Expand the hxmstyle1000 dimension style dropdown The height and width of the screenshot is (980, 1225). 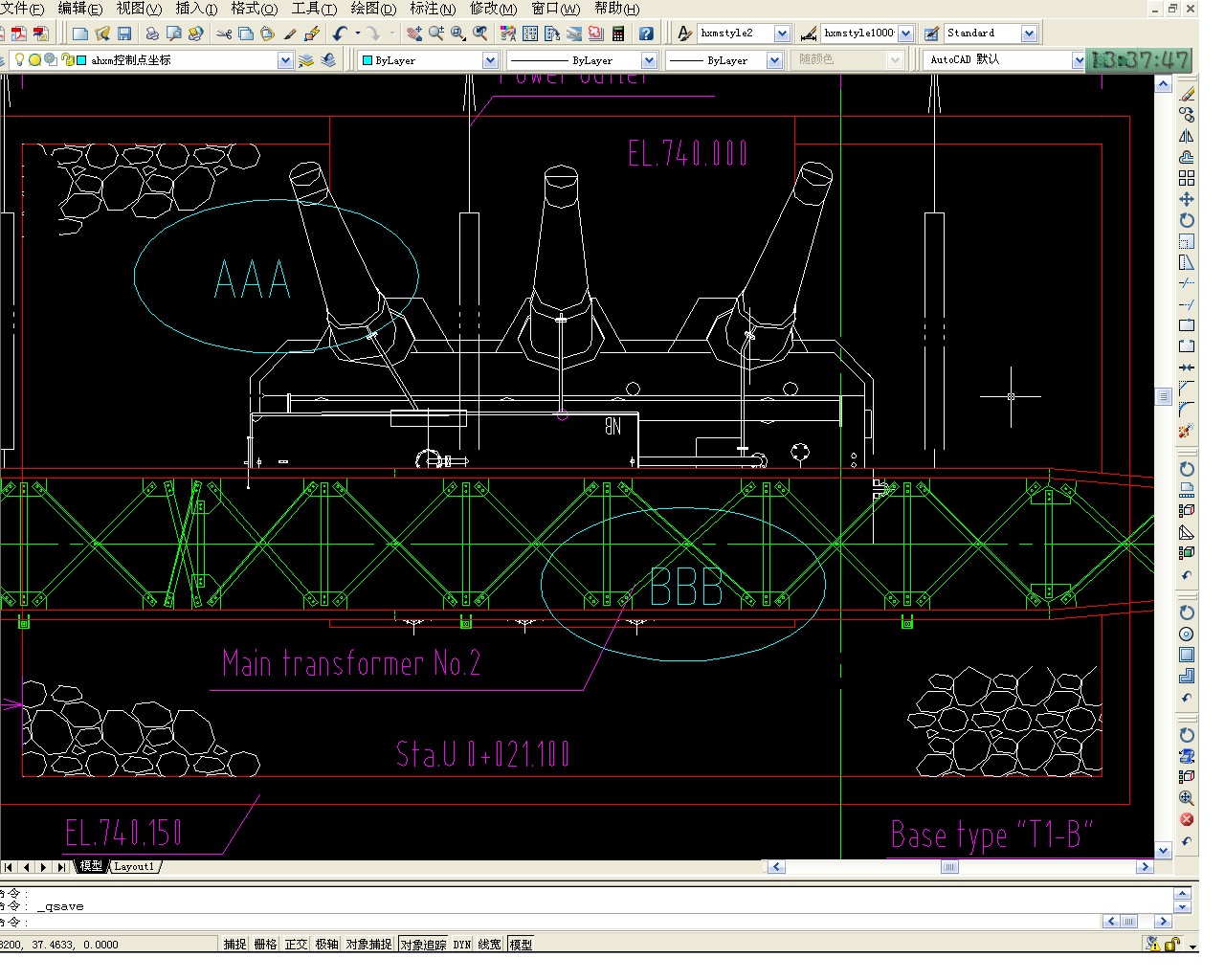[x=906, y=33]
